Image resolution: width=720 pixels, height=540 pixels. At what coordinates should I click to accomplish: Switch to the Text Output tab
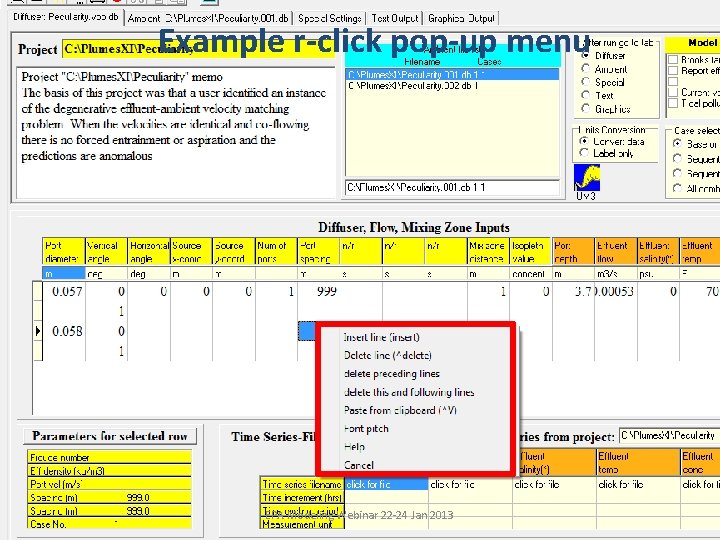[x=394, y=18]
